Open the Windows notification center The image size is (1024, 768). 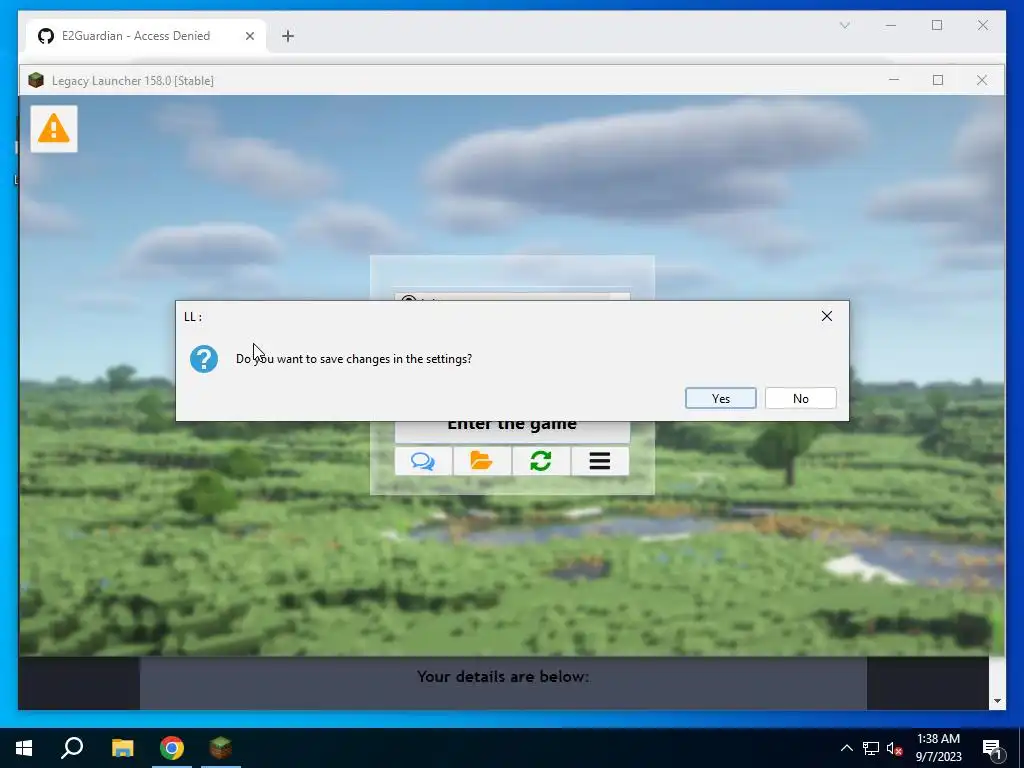point(993,749)
